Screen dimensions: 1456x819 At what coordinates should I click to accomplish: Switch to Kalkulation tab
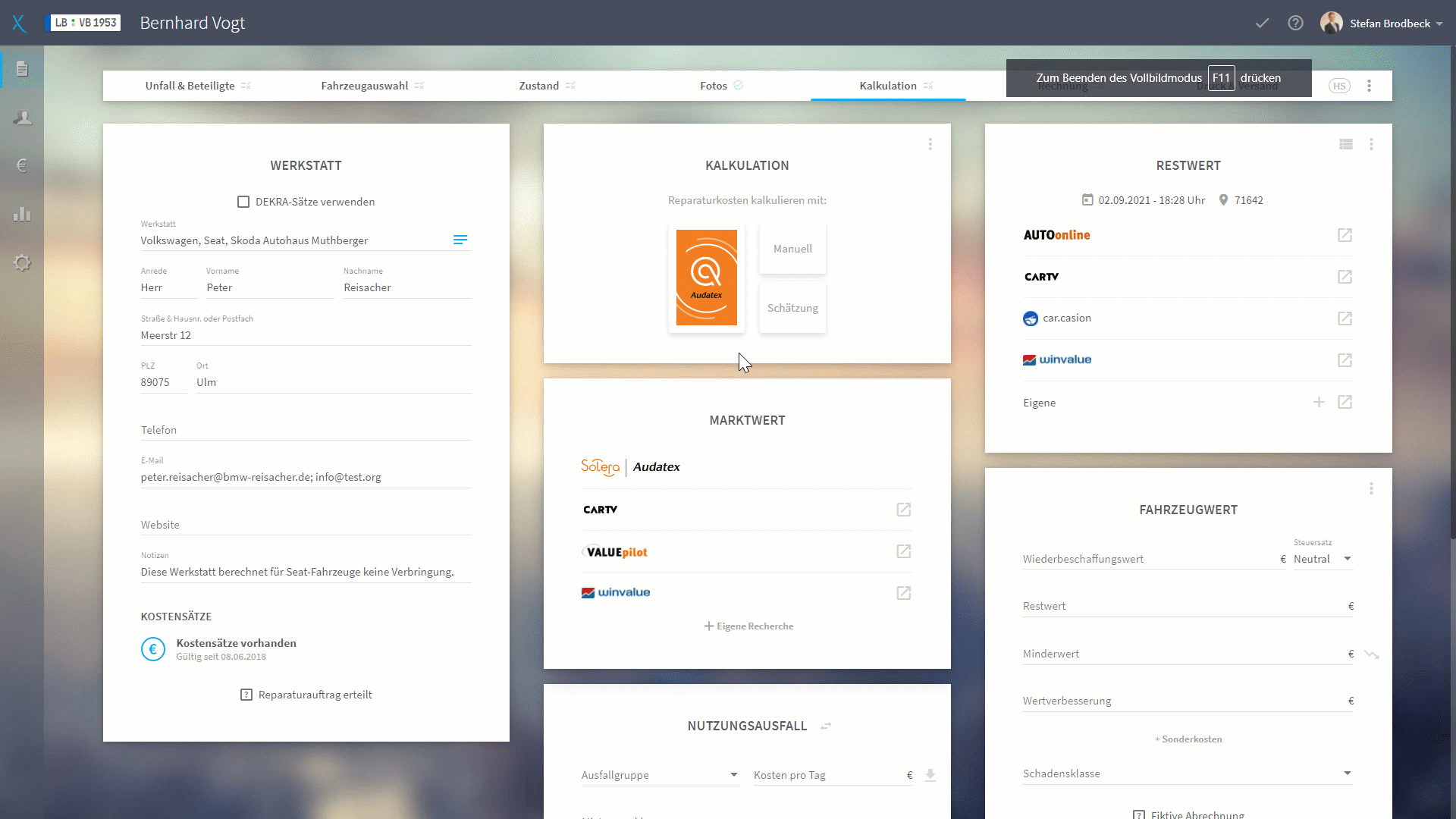tap(888, 86)
